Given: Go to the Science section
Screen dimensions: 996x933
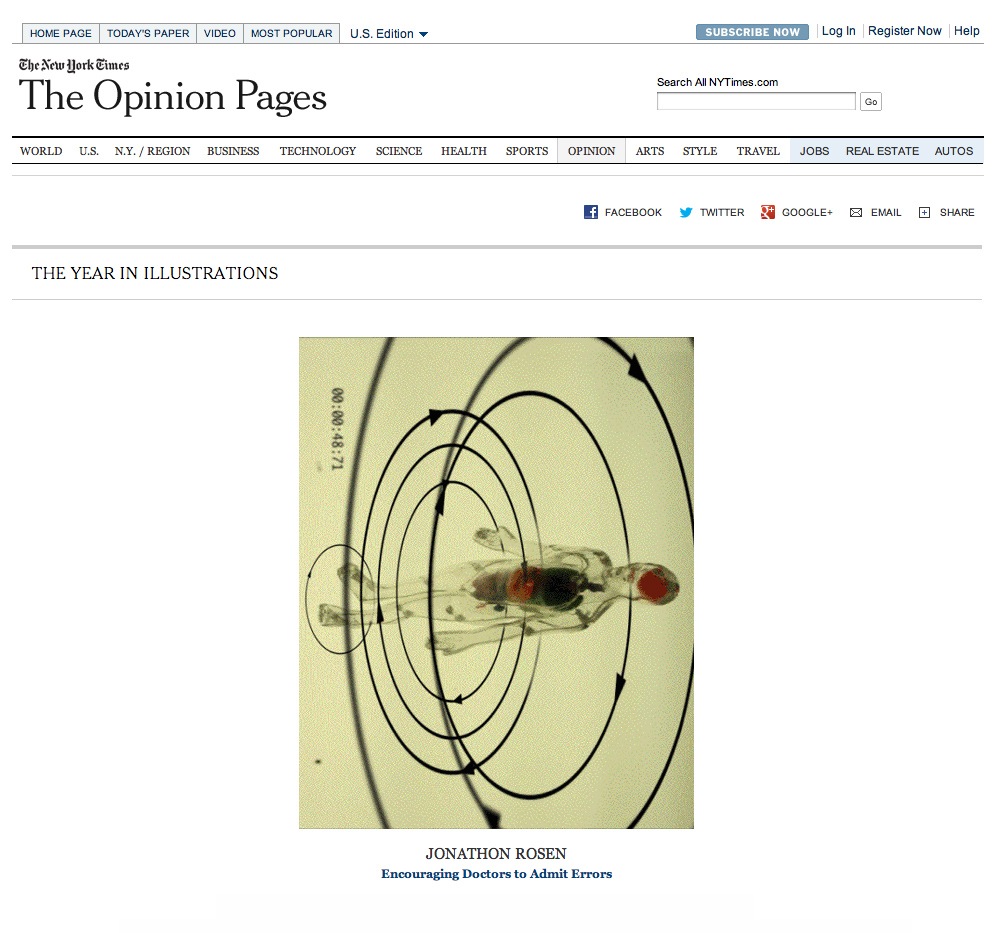Looking at the screenshot, I should click(x=399, y=151).
